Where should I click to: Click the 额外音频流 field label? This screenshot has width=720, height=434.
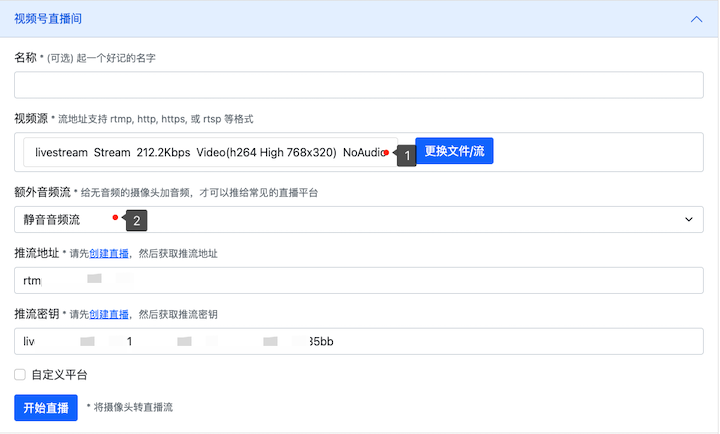click(42, 191)
